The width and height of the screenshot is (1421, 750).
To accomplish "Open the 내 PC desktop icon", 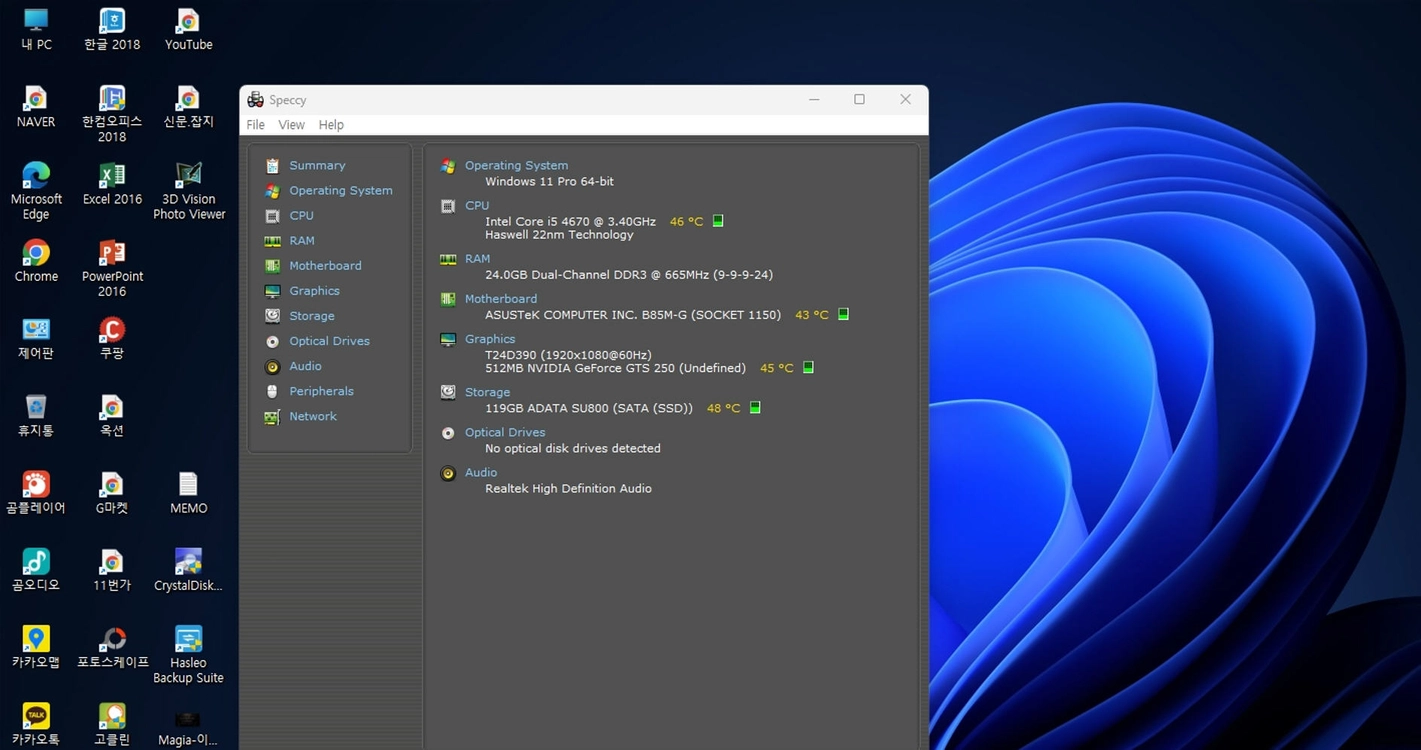I will [x=36, y=29].
